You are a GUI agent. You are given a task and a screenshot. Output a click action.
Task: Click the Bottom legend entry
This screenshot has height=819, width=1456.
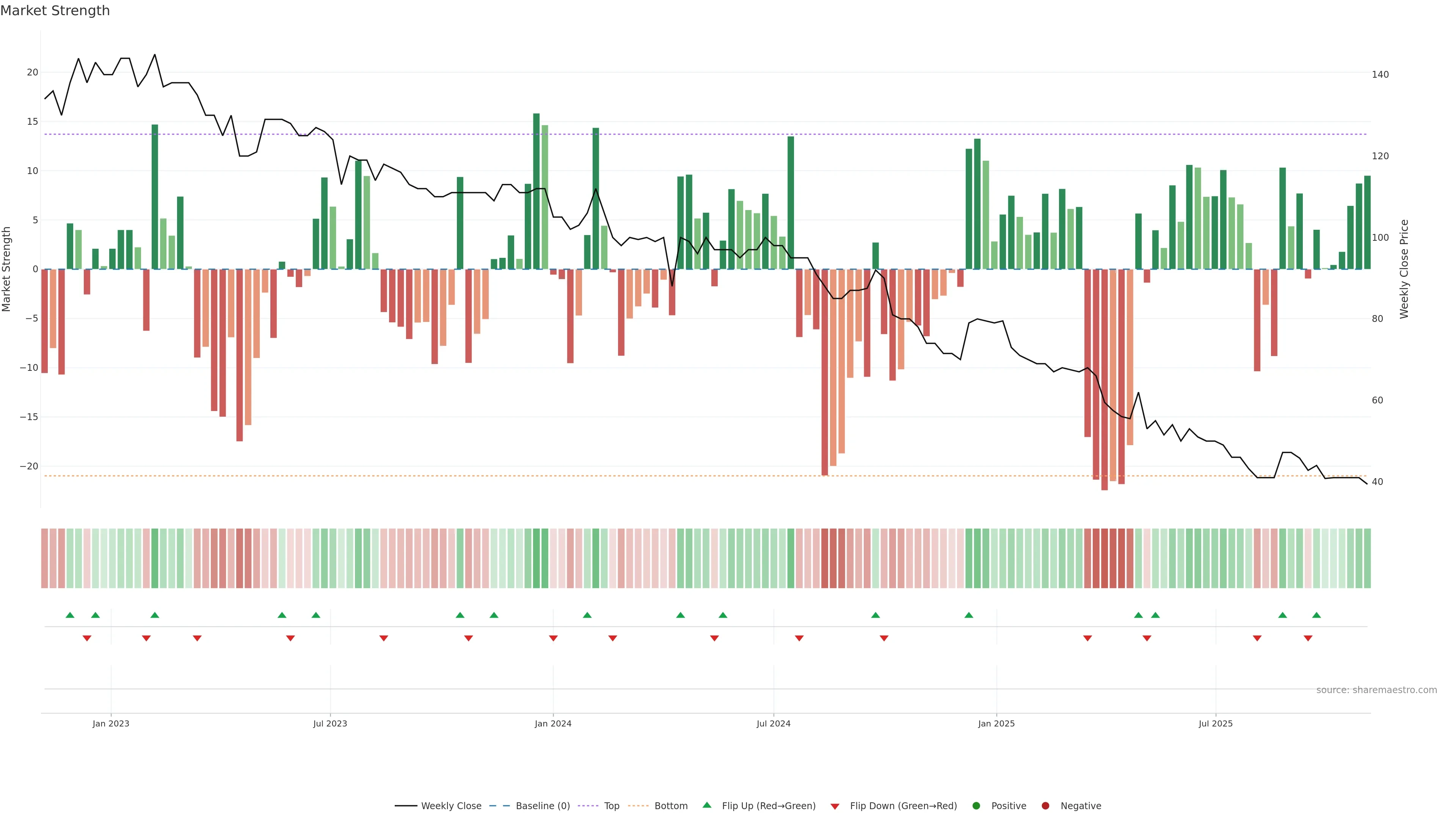click(670, 805)
